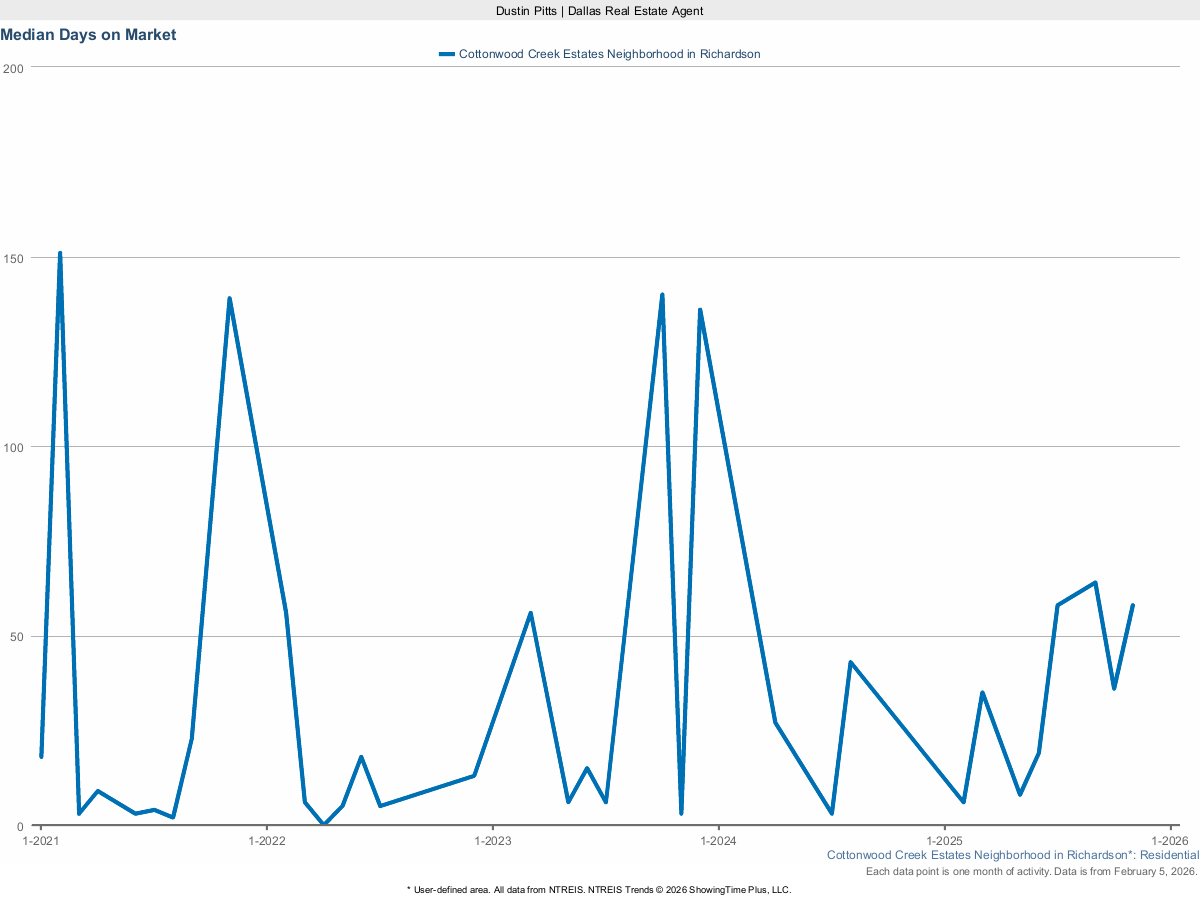Select the 1-2023 x-axis tick label

pos(492,841)
